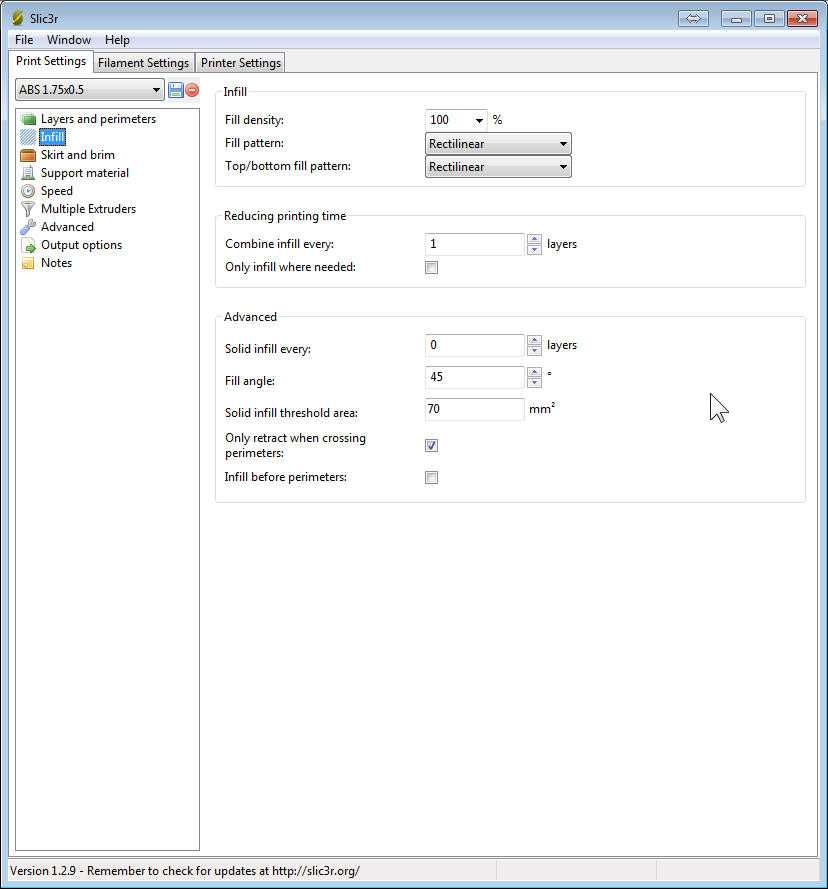Open the Speed settings page

(57, 191)
